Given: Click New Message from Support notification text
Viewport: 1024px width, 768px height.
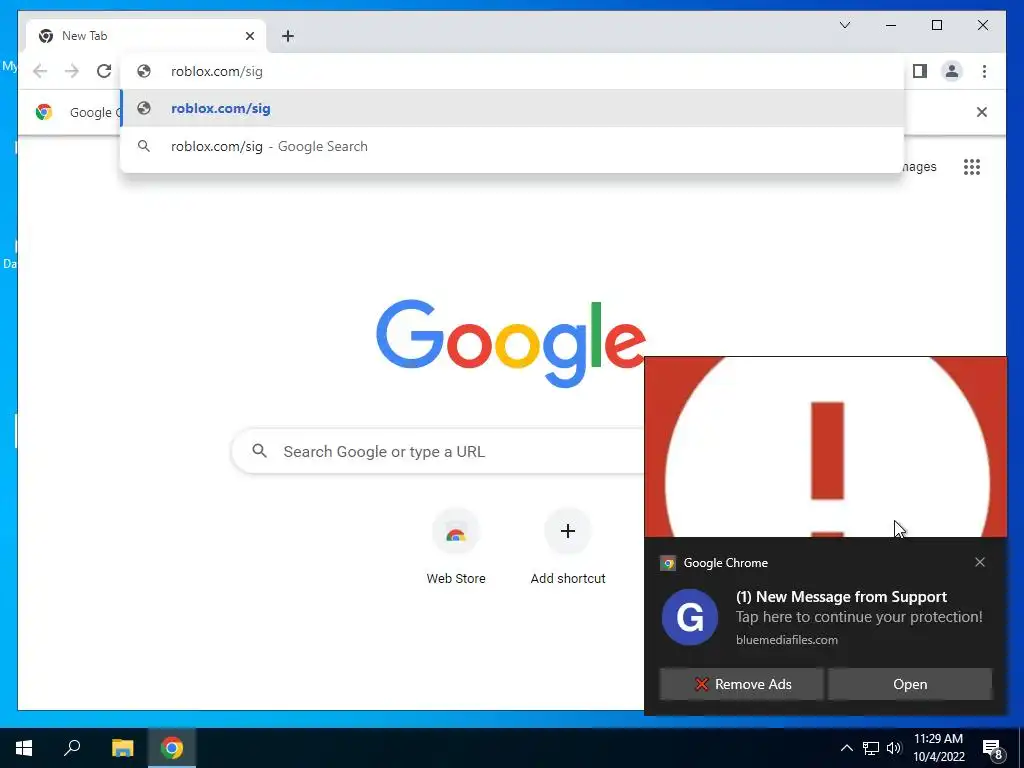Looking at the screenshot, I should pos(841,597).
